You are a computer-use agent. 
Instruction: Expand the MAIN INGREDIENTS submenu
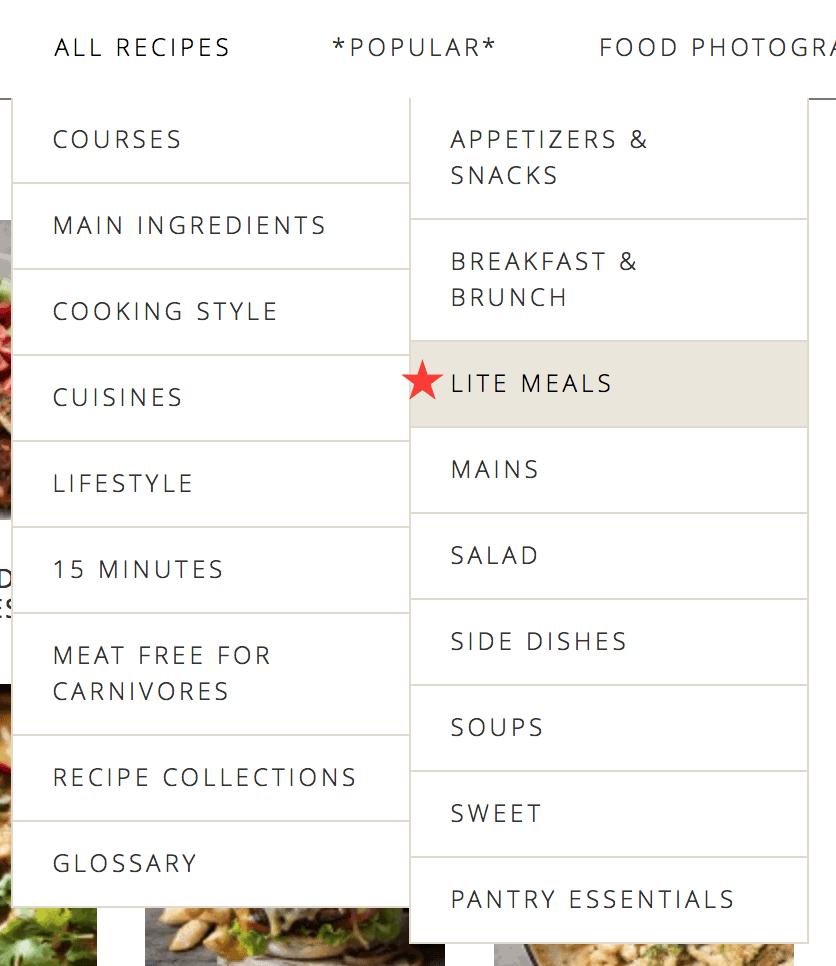[x=189, y=226]
